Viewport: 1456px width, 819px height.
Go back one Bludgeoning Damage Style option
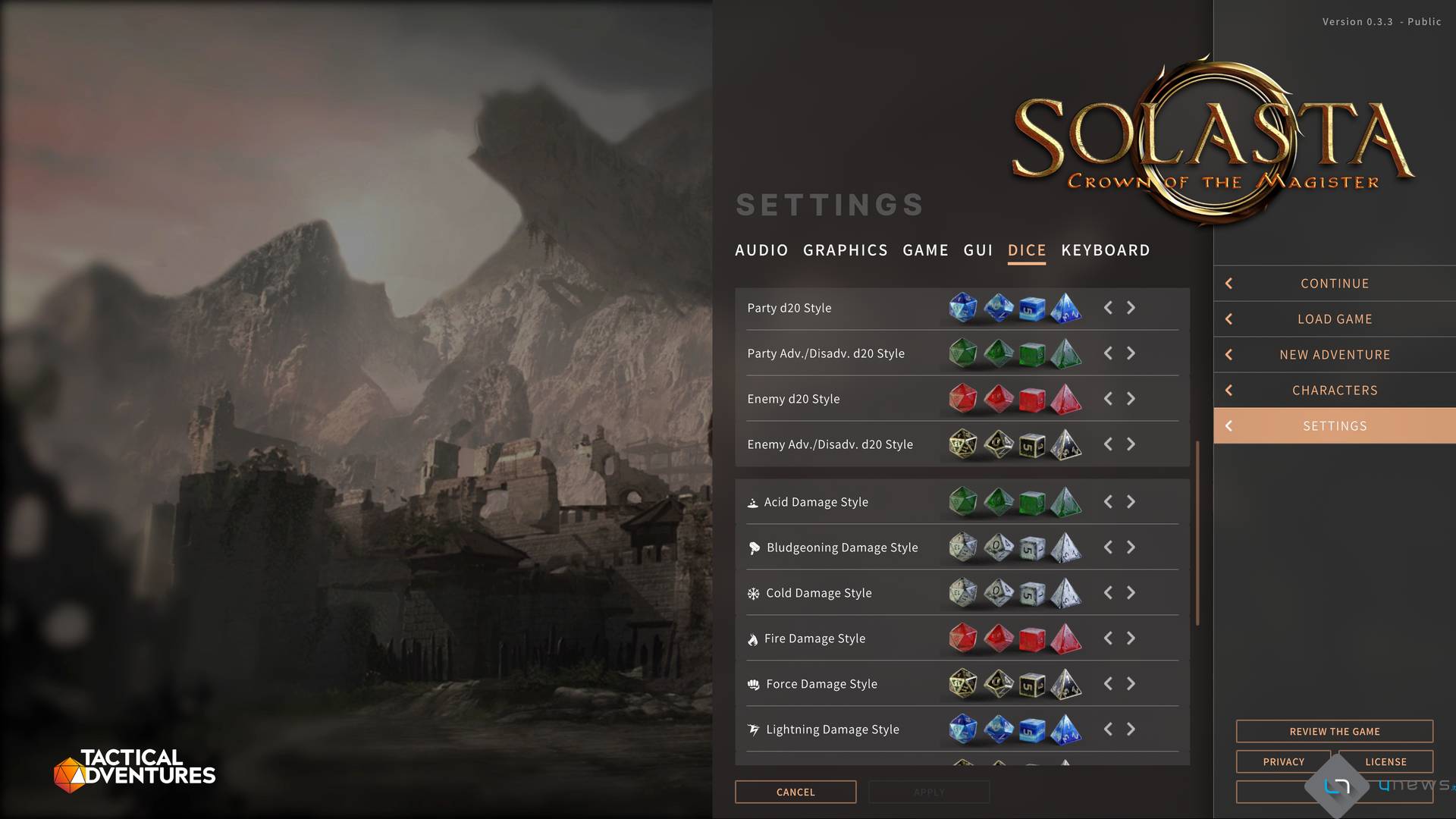[1108, 548]
